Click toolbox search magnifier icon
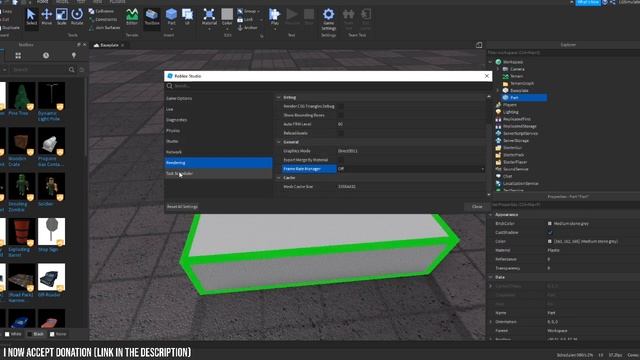This screenshot has height=360, width=640. pos(71,70)
